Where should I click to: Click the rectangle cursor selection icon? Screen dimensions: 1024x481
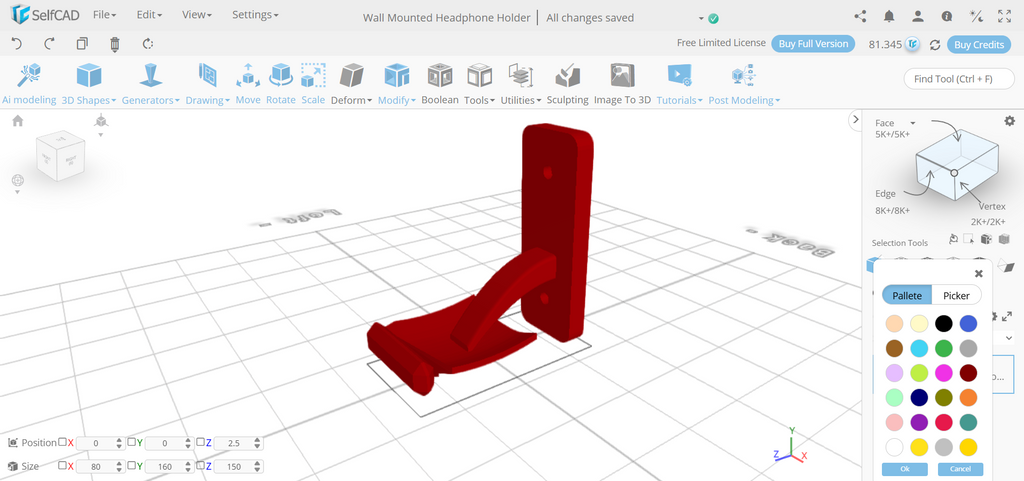tap(968, 239)
